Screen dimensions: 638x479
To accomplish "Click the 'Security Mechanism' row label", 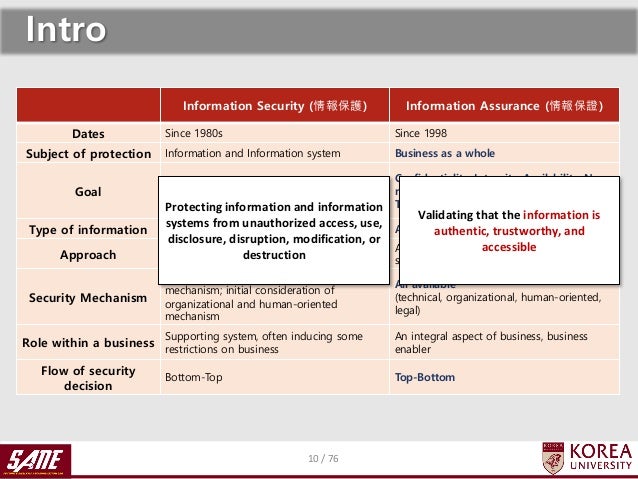I will [88, 297].
